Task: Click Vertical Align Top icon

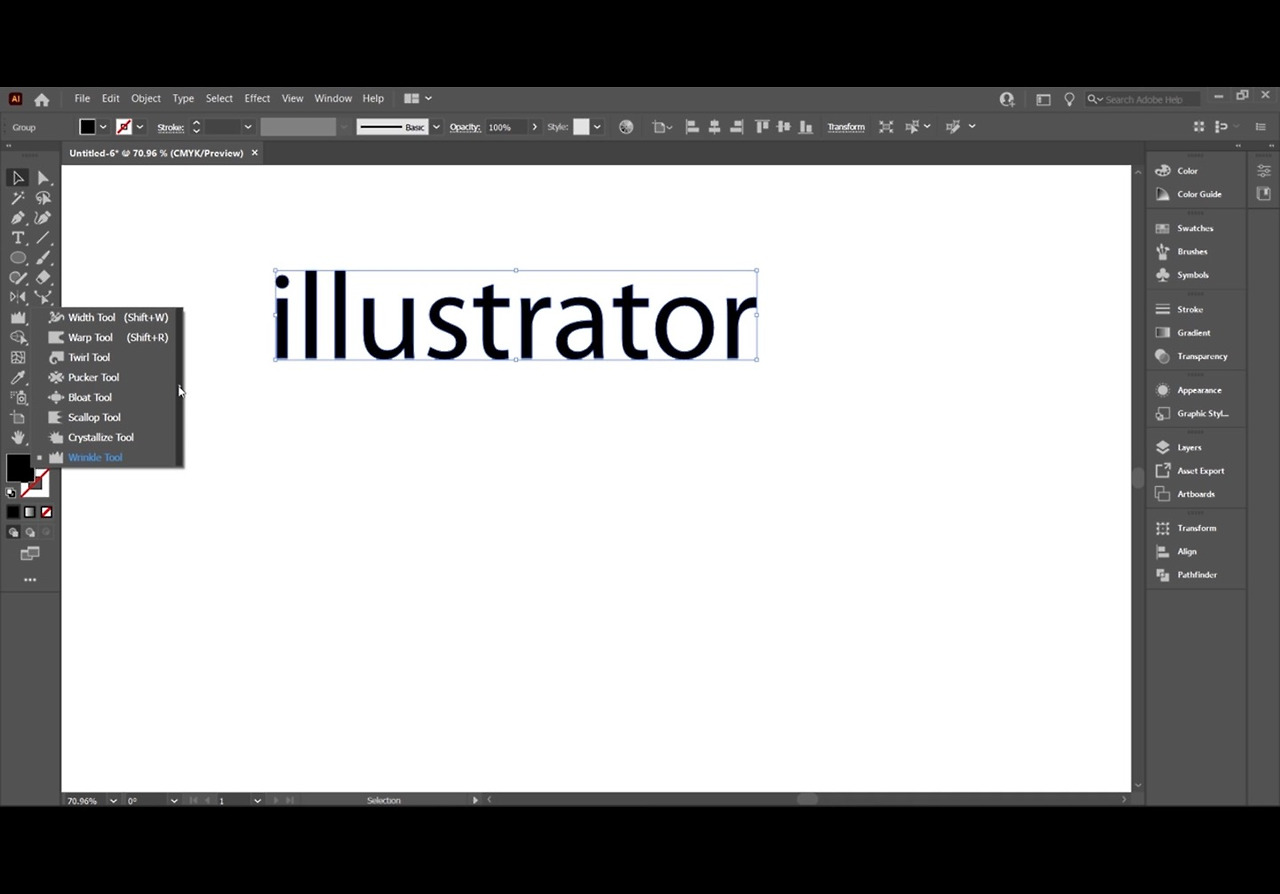Action: coord(762,127)
